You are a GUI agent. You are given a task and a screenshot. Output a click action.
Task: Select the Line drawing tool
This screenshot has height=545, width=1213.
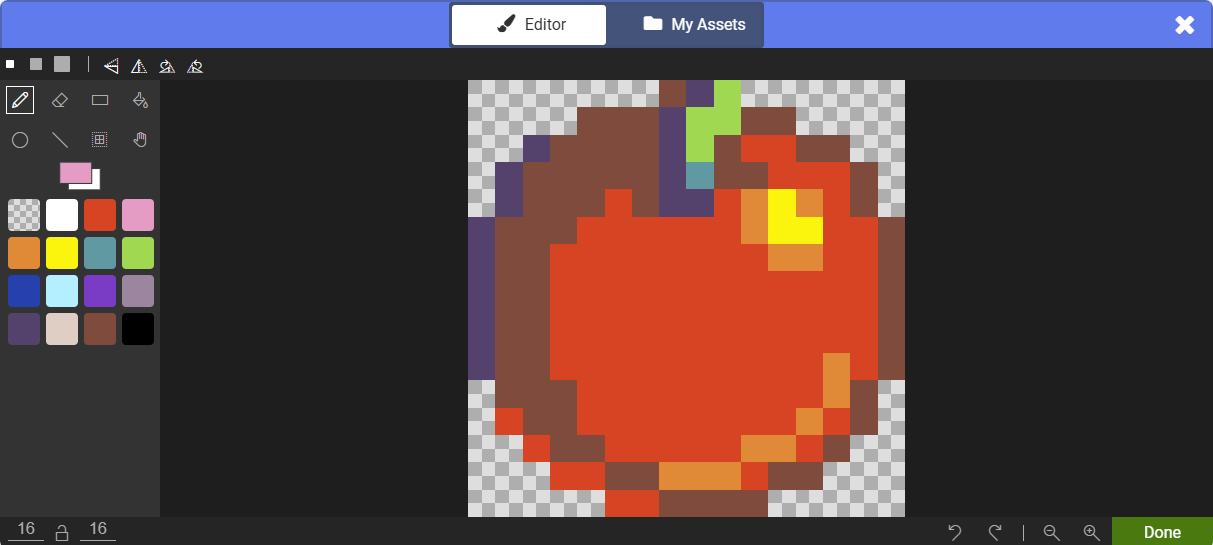tap(60, 140)
